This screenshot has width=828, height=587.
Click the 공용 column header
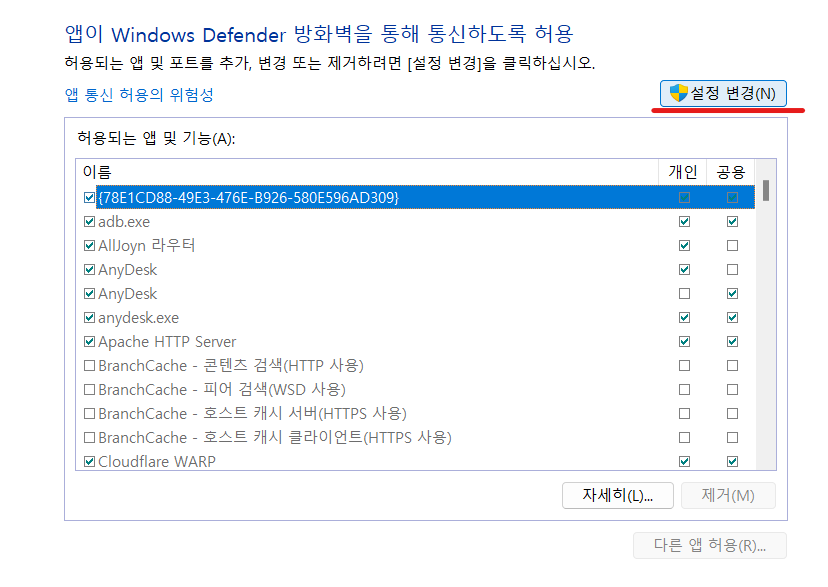(x=731, y=172)
